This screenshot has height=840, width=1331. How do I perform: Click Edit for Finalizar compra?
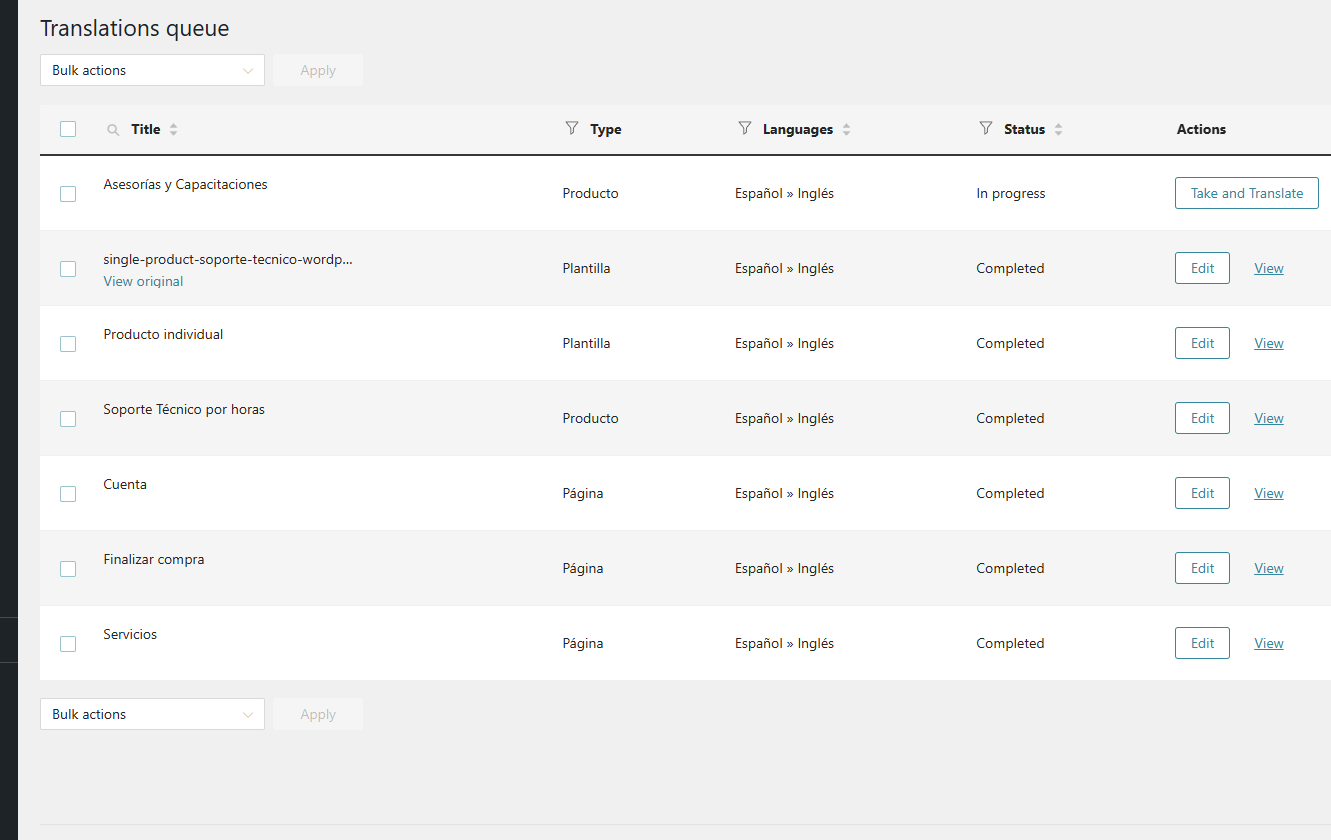coord(1202,568)
